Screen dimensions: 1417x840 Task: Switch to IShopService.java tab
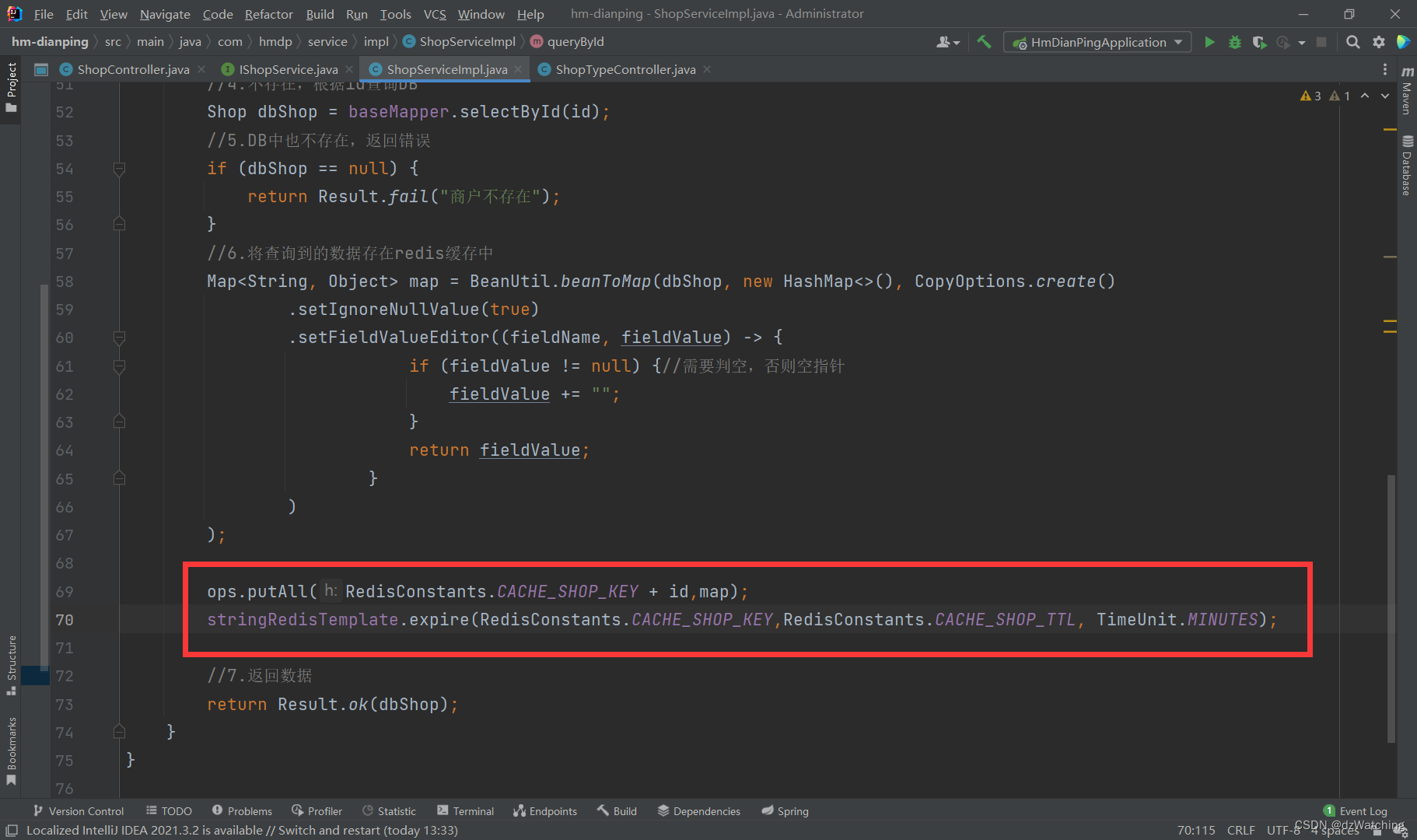tap(288, 69)
